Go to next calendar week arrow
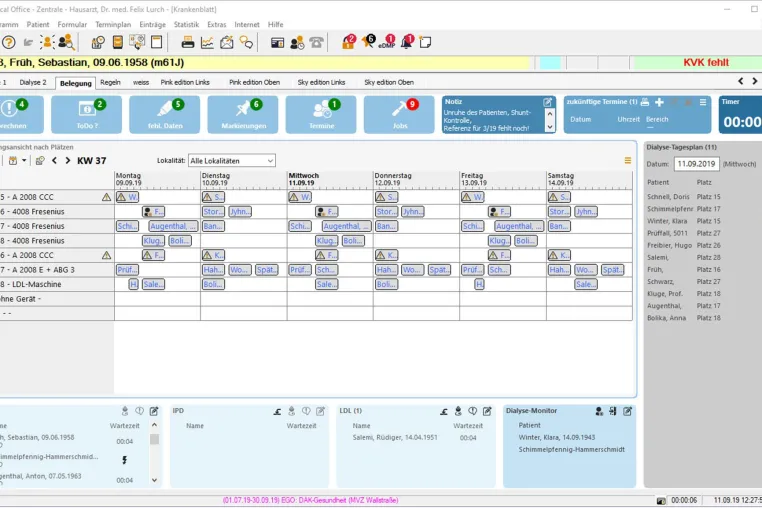 tap(68, 160)
